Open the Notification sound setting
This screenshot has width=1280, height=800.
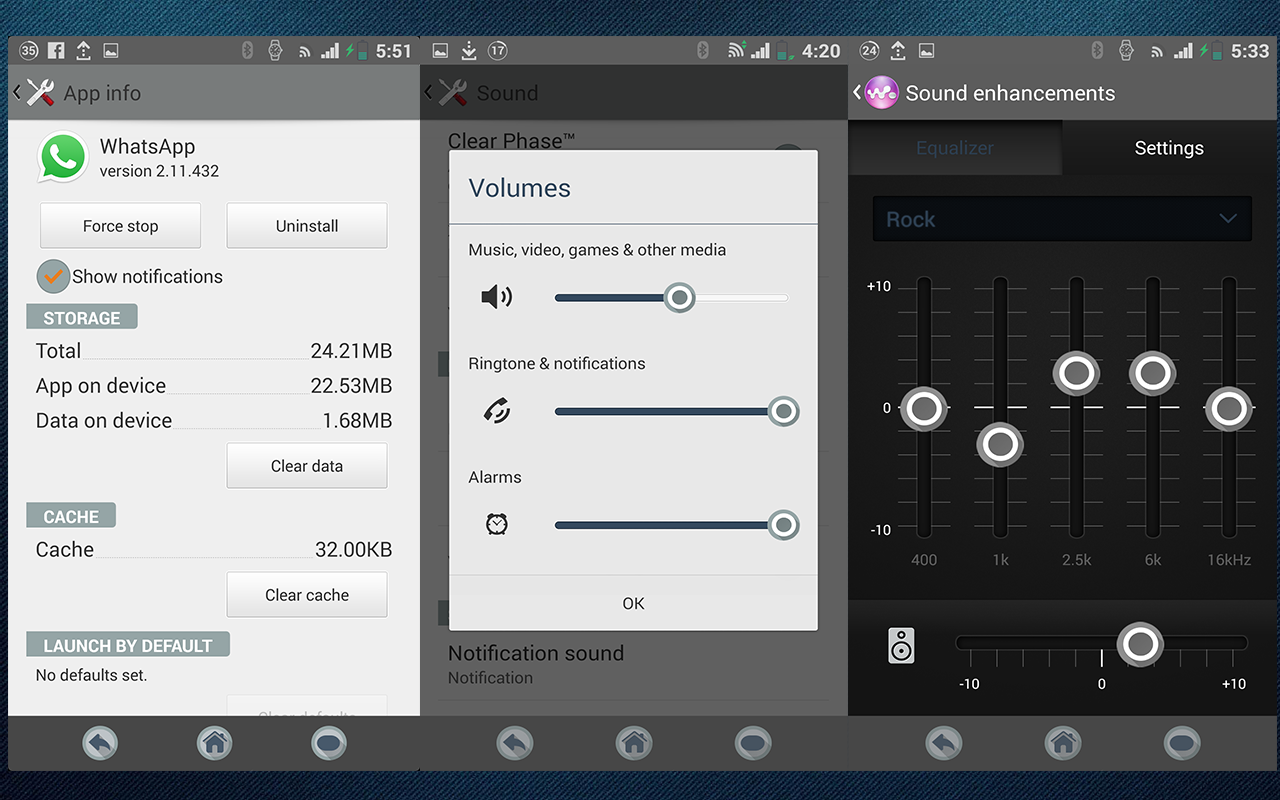tap(633, 664)
